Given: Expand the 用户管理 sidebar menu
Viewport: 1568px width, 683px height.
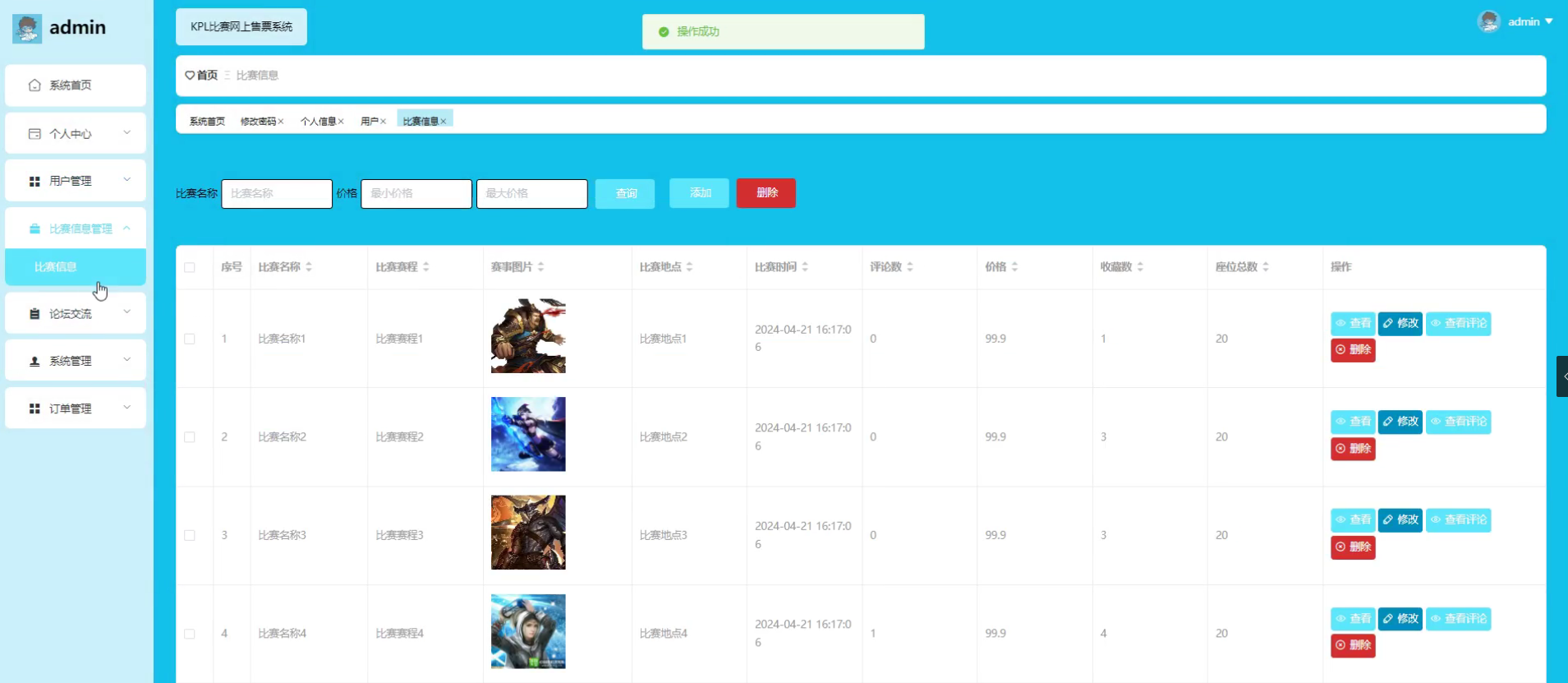Looking at the screenshot, I should point(76,181).
